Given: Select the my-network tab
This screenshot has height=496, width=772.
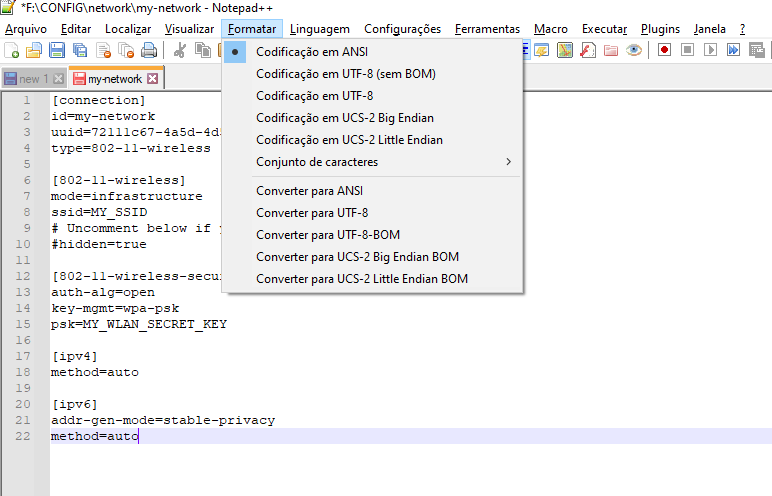Looking at the screenshot, I should point(116,78).
